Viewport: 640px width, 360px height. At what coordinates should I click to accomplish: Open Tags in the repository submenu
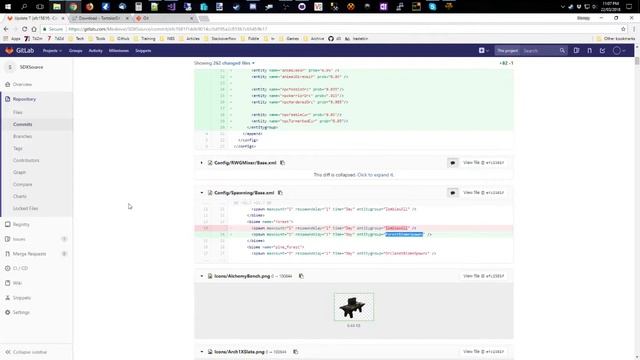(x=18, y=148)
